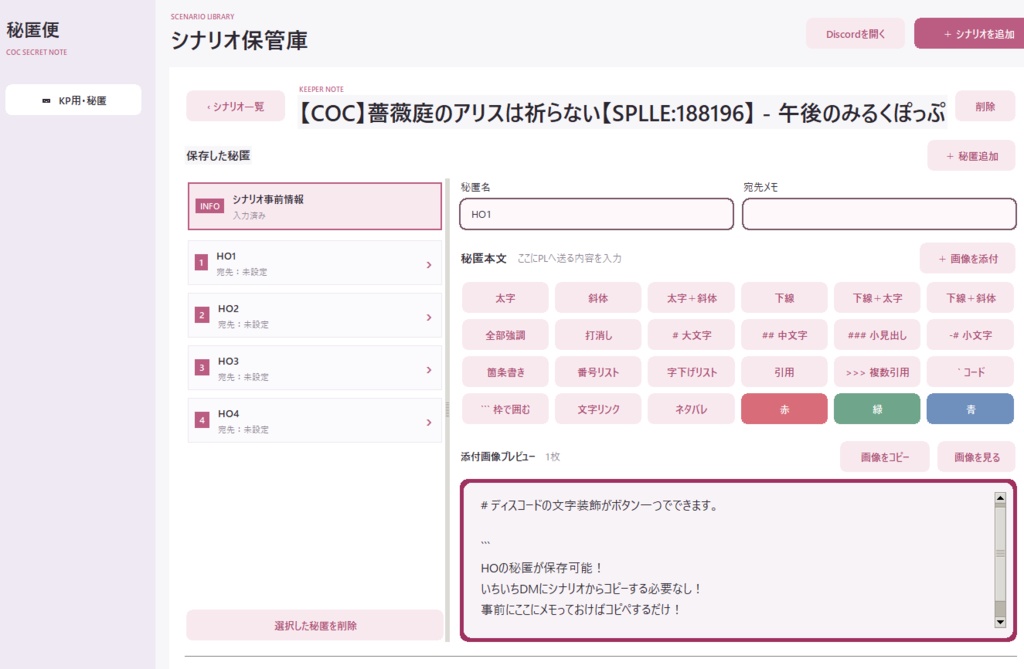Expand HO2 row chevron arrow
The height and width of the screenshot is (669, 1024).
tap(429, 317)
